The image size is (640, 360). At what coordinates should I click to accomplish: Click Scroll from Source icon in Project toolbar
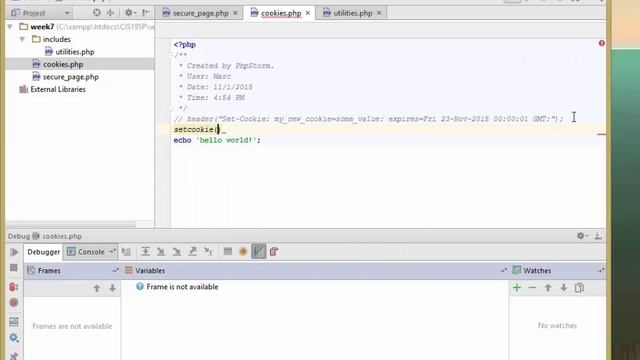[x=97, y=13]
